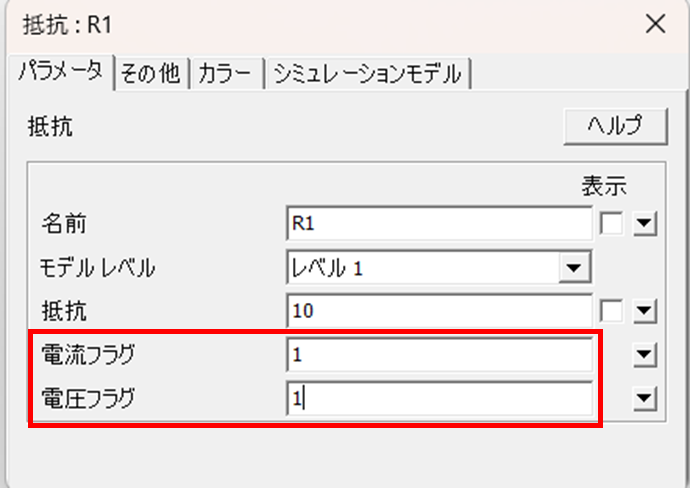Image resolution: width=690 pixels, height=488 pixels.
Task: Open the arrow menu beside 名前 checkbox
Action: coord(645,225)
